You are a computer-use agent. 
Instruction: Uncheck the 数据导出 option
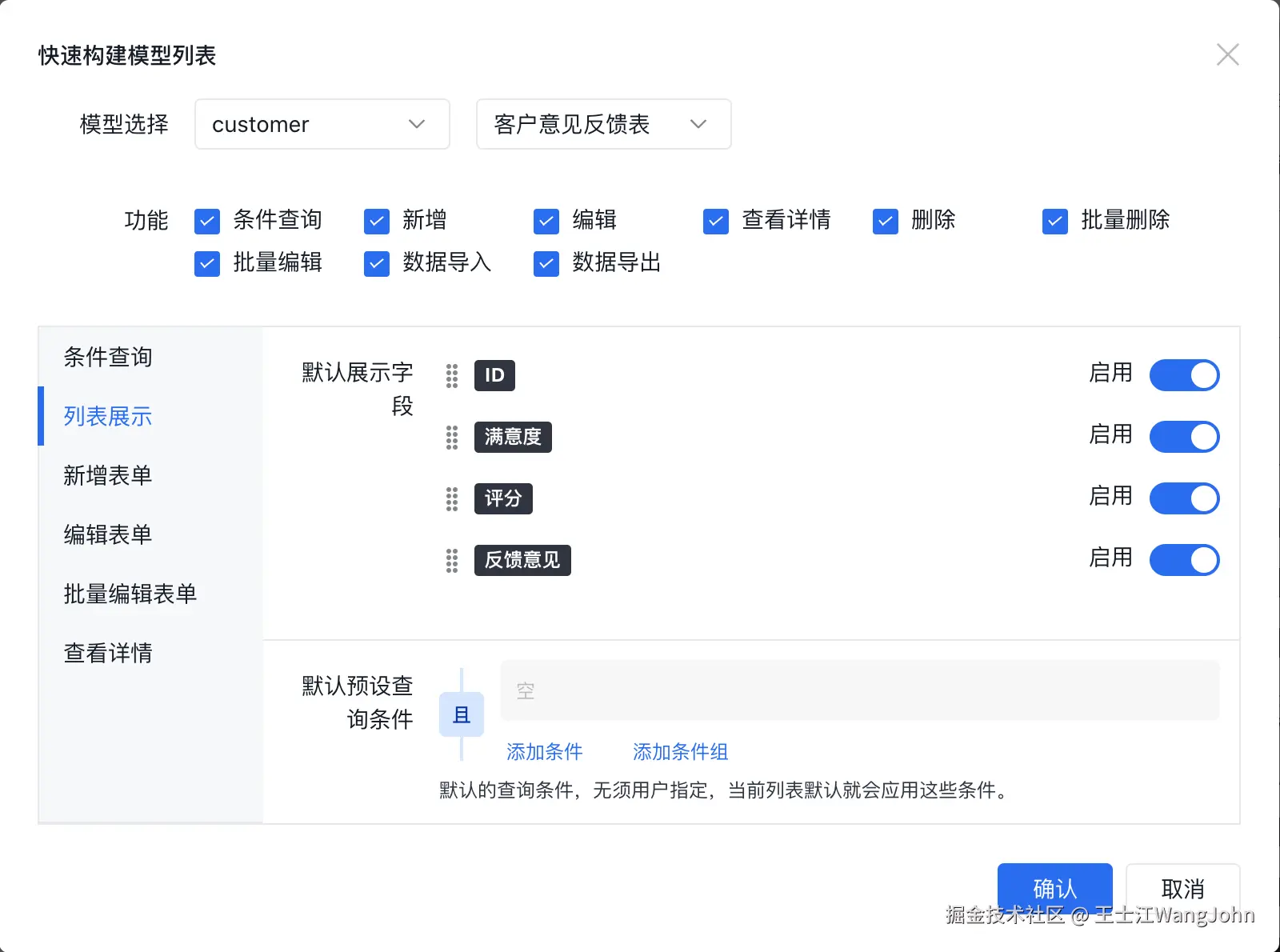click(546, 263)
